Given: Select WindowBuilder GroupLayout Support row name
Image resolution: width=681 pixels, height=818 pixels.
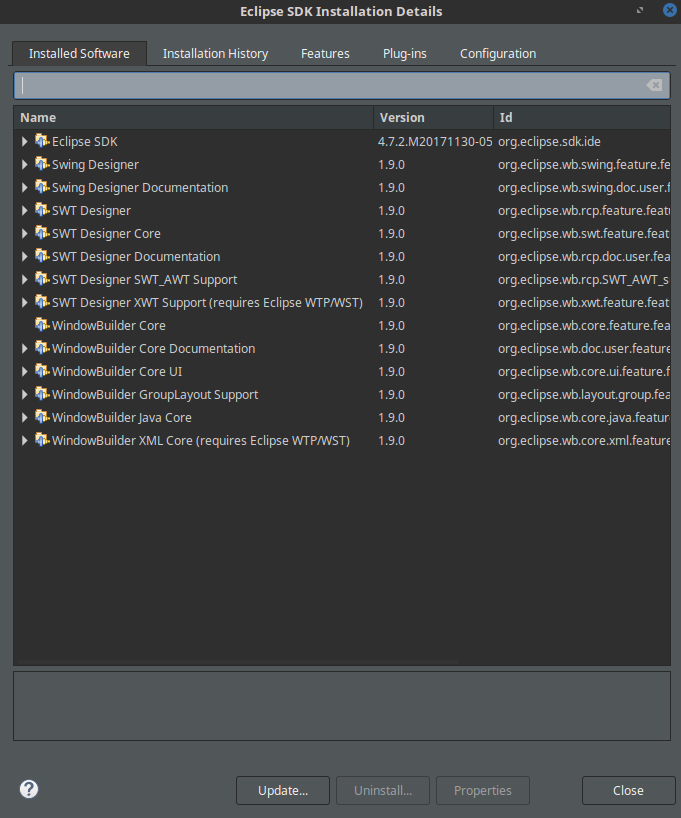Looking at the screenshot, I should 154,394.
